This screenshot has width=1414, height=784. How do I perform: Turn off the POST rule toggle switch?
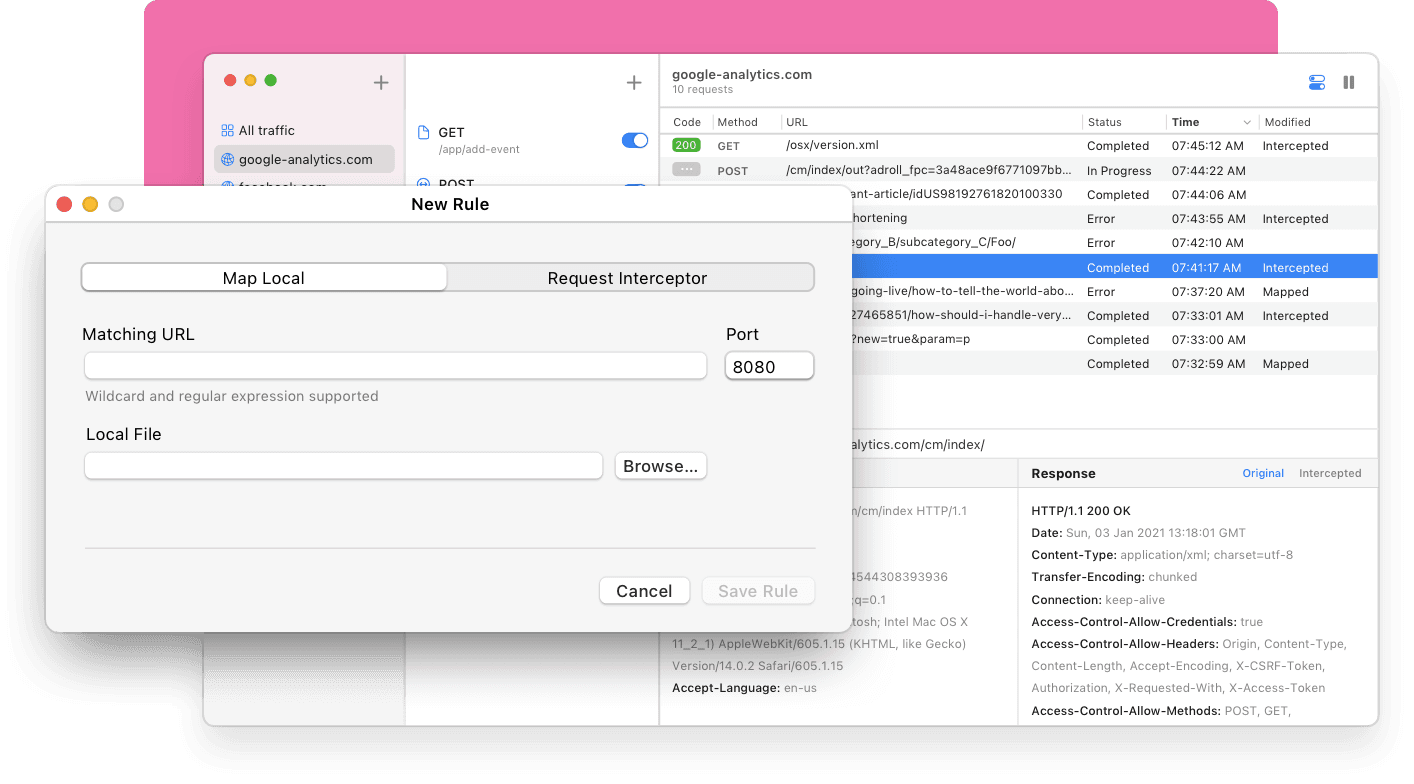(635, 185)
